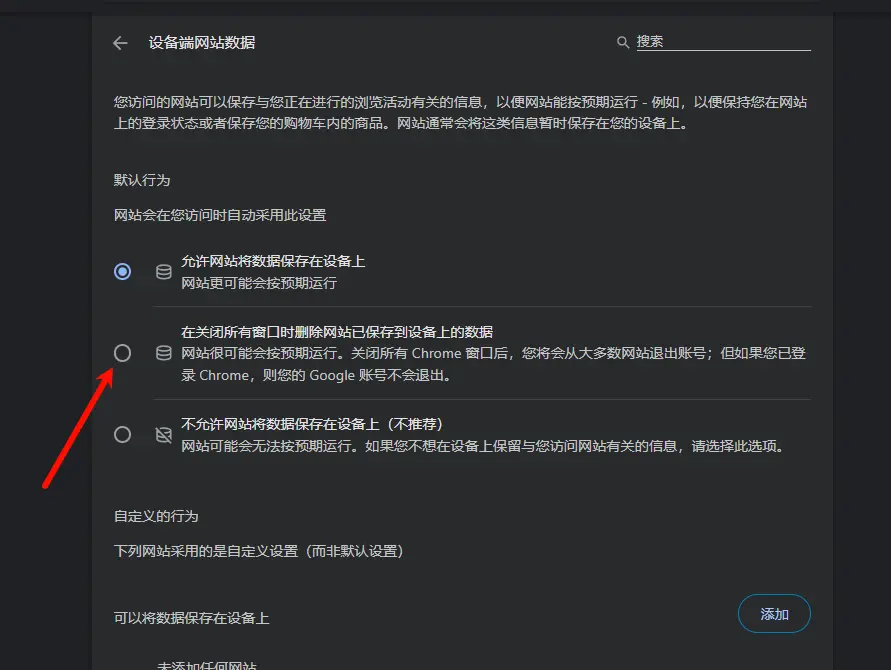Focus the 搜索 search field
The width and height of the screenshot is (891, 670).
723,41
